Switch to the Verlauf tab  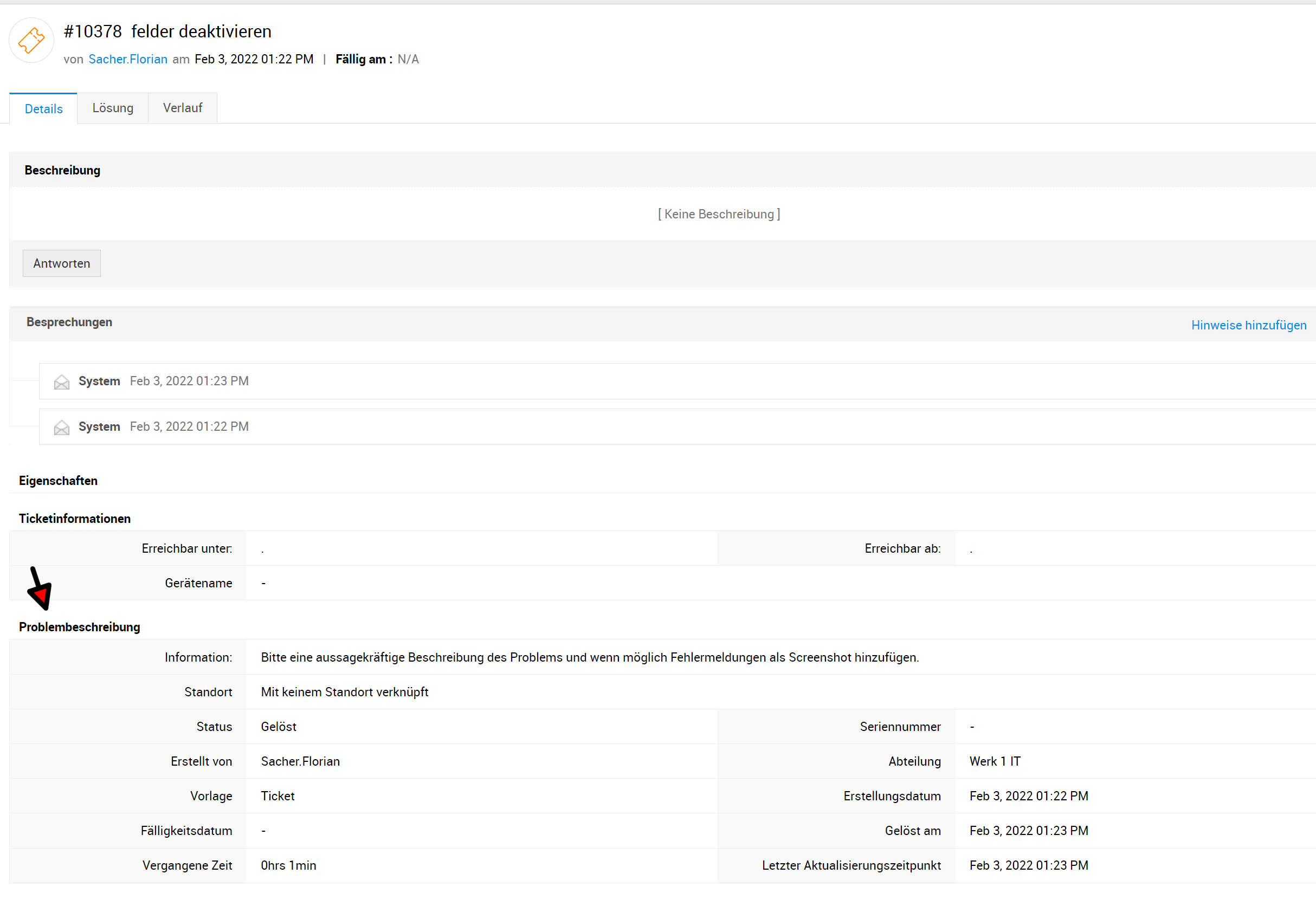[x=182, y=108]
